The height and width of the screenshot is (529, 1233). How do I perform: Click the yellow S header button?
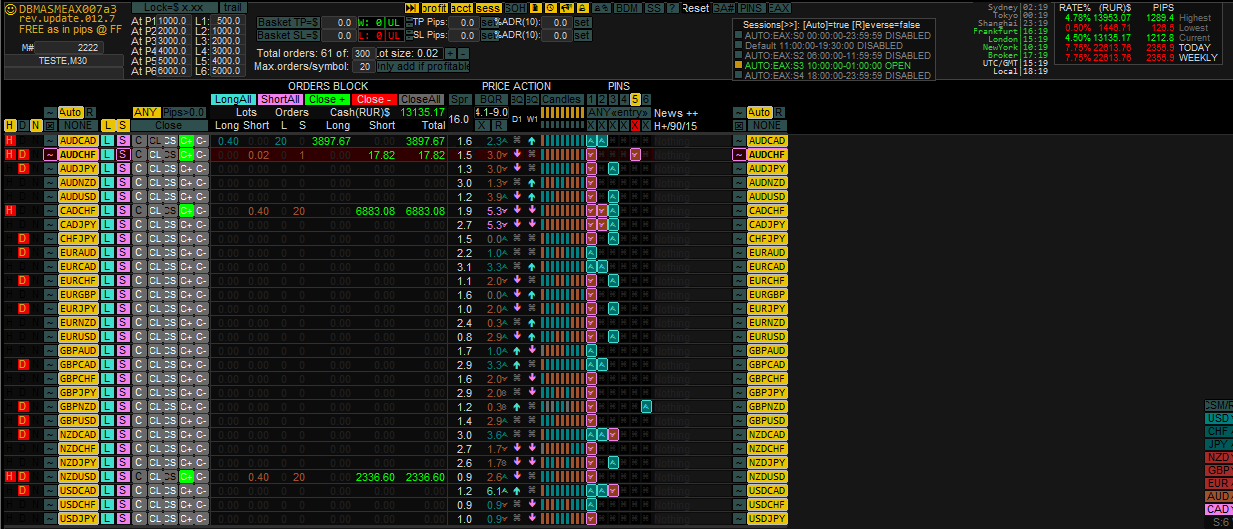click(122, 125)
